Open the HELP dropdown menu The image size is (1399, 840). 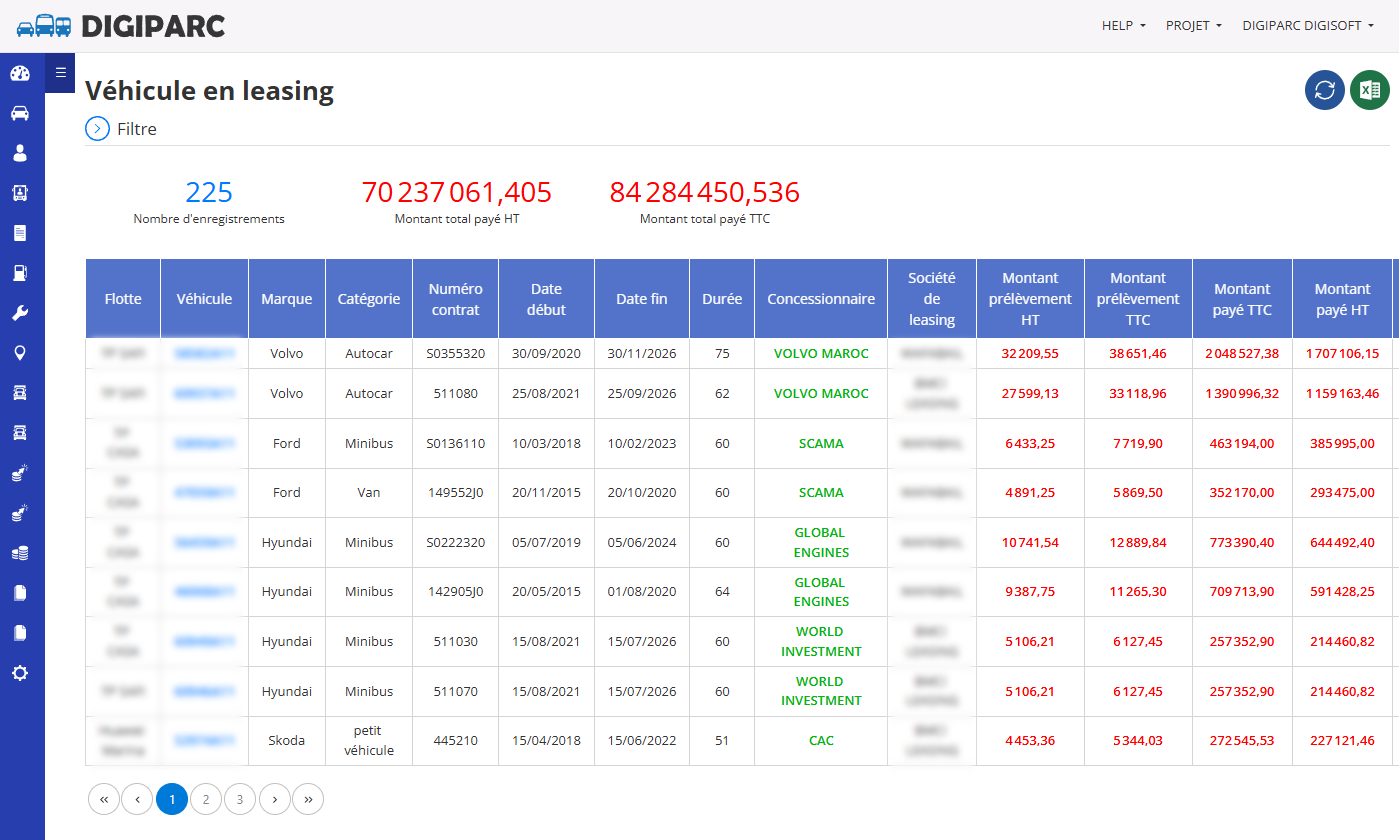(x=1124, y=26)
